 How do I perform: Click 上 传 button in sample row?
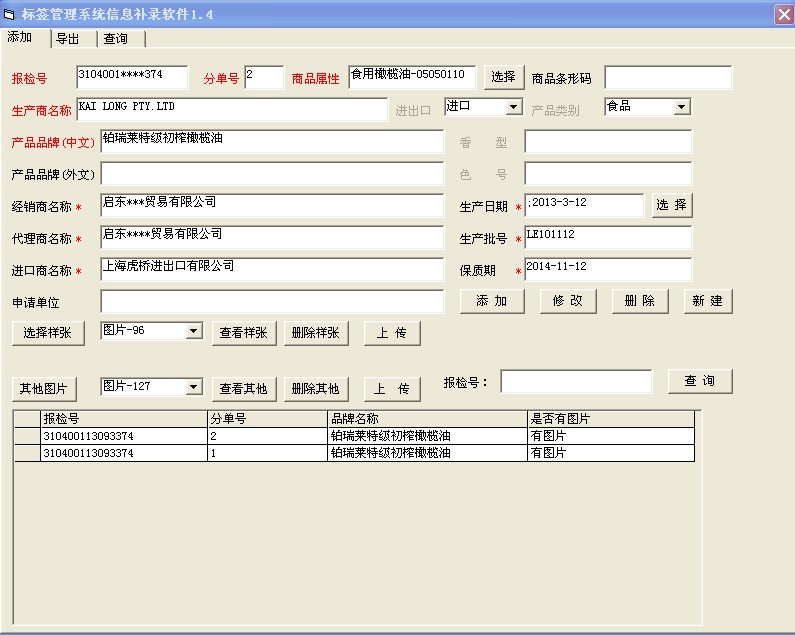[392, 333]
